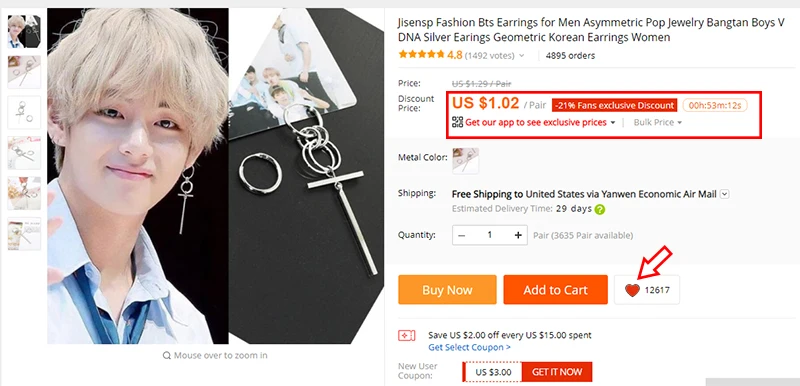Viewport: 800px width, 386px height.
Task: Click the QR code app icon
Action: pyautogui.click(x=457, y=122)
